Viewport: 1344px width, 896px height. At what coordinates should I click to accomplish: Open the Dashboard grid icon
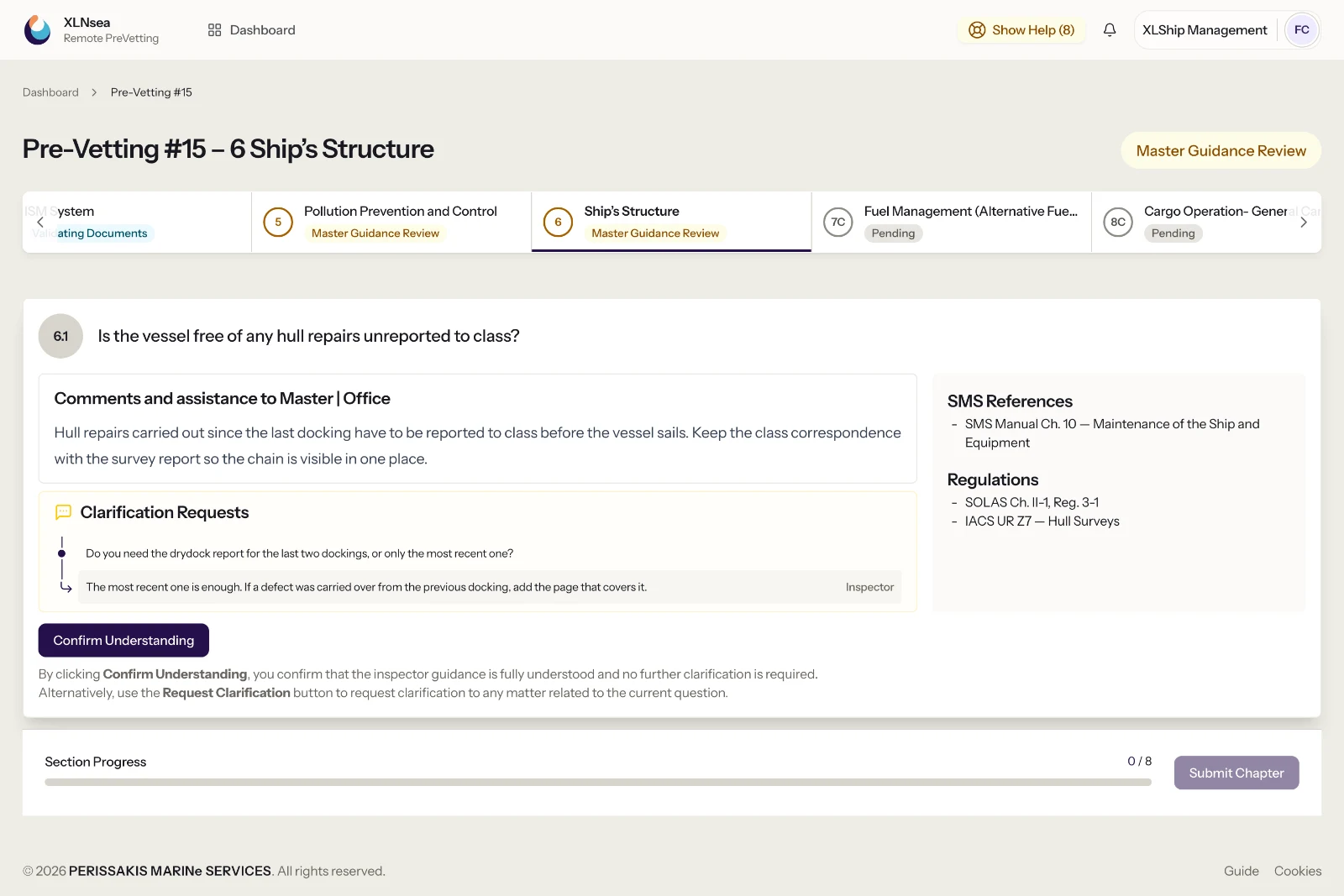tap(214, 30)
